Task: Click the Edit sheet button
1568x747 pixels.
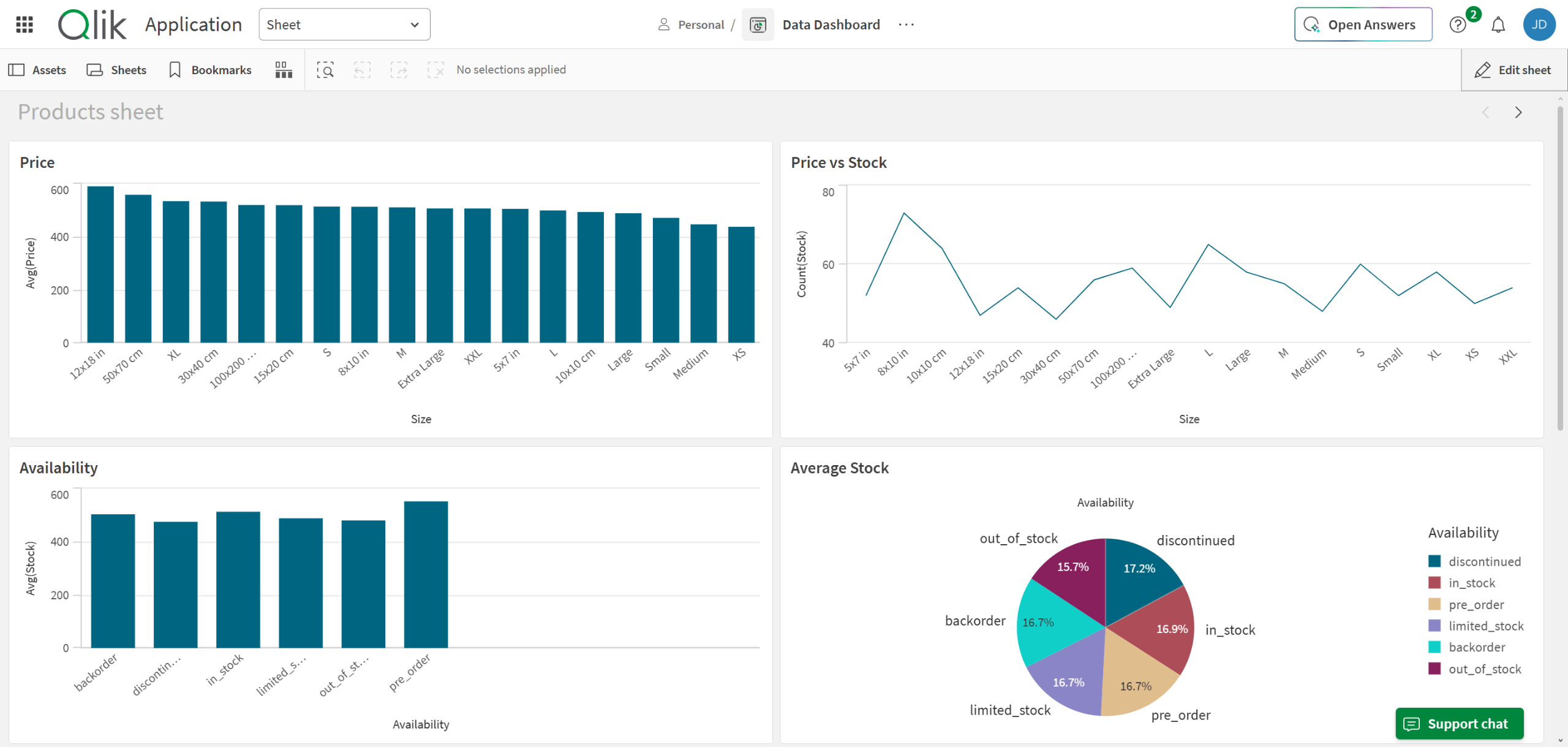Action: (x=1513, y=70)
